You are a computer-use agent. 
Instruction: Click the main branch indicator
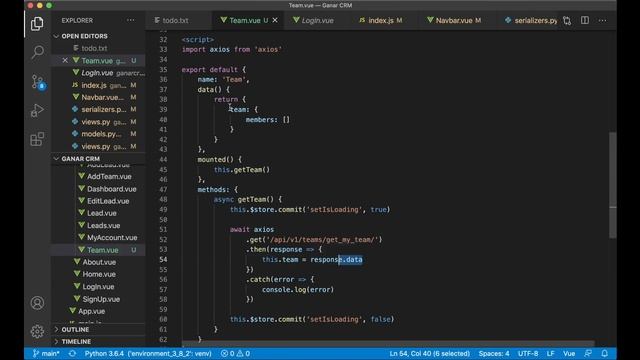click(46, 353)
